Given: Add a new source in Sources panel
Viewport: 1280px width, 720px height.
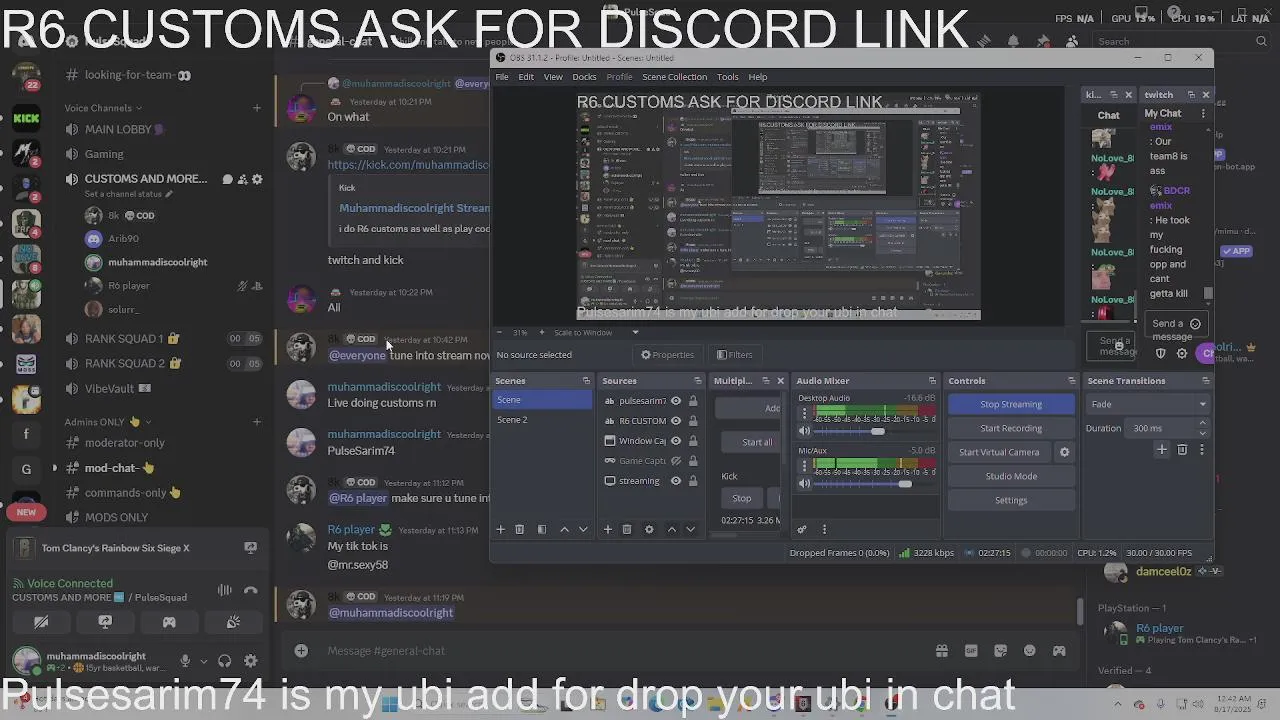Looking at the screenshot, I should (607, 529).
